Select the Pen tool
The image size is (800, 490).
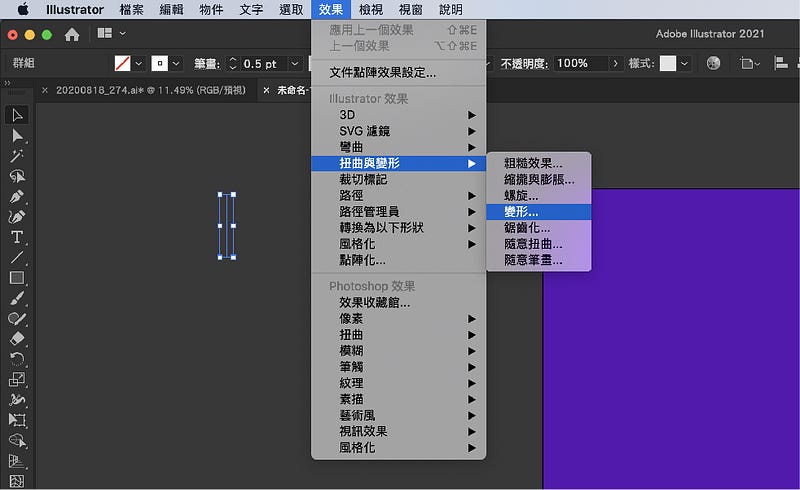17,197
